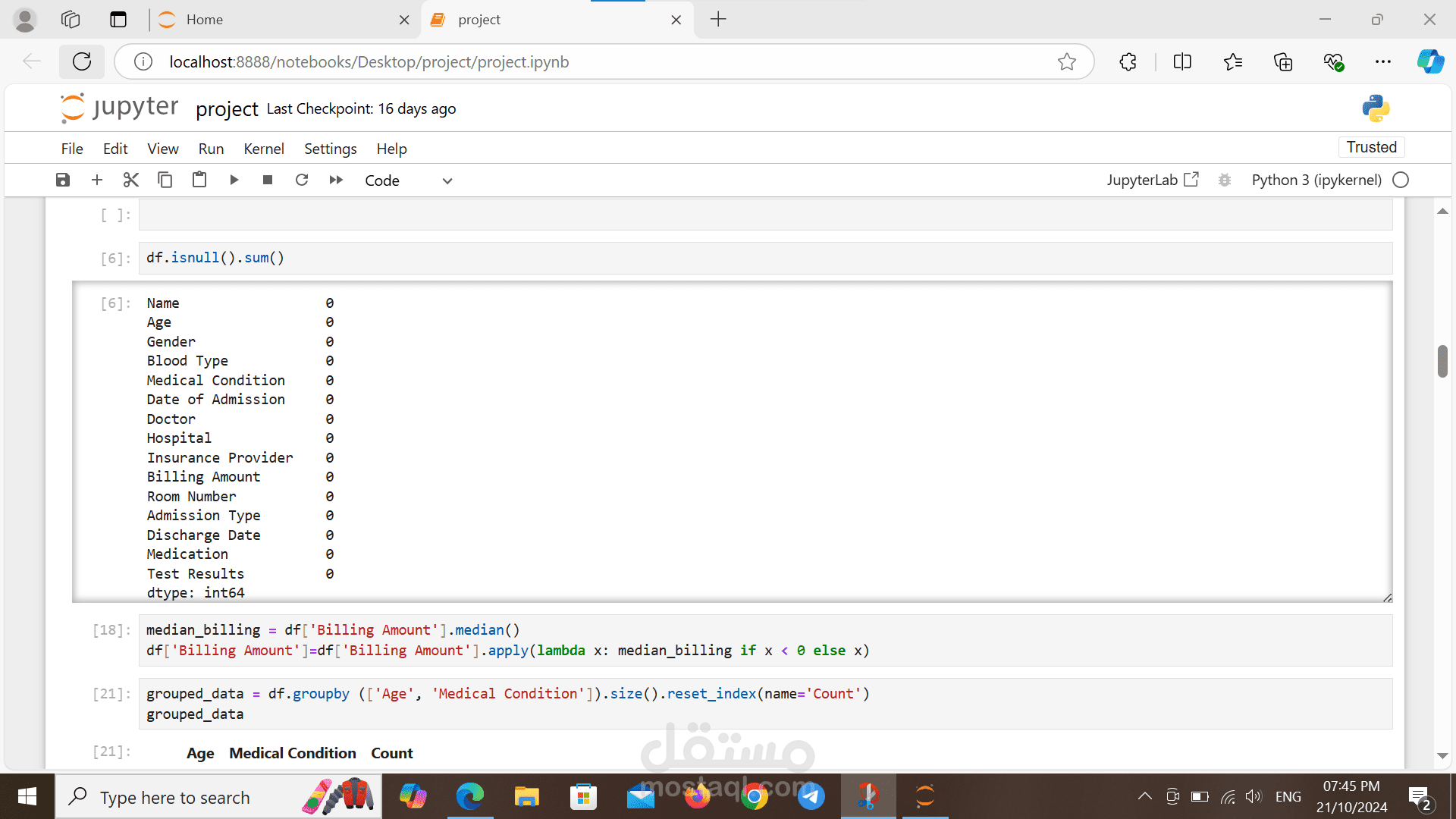Open the cell type Code dropdown
This screenshot has height=819, width=1456.
pyautogui.click(x=408, y=180)
